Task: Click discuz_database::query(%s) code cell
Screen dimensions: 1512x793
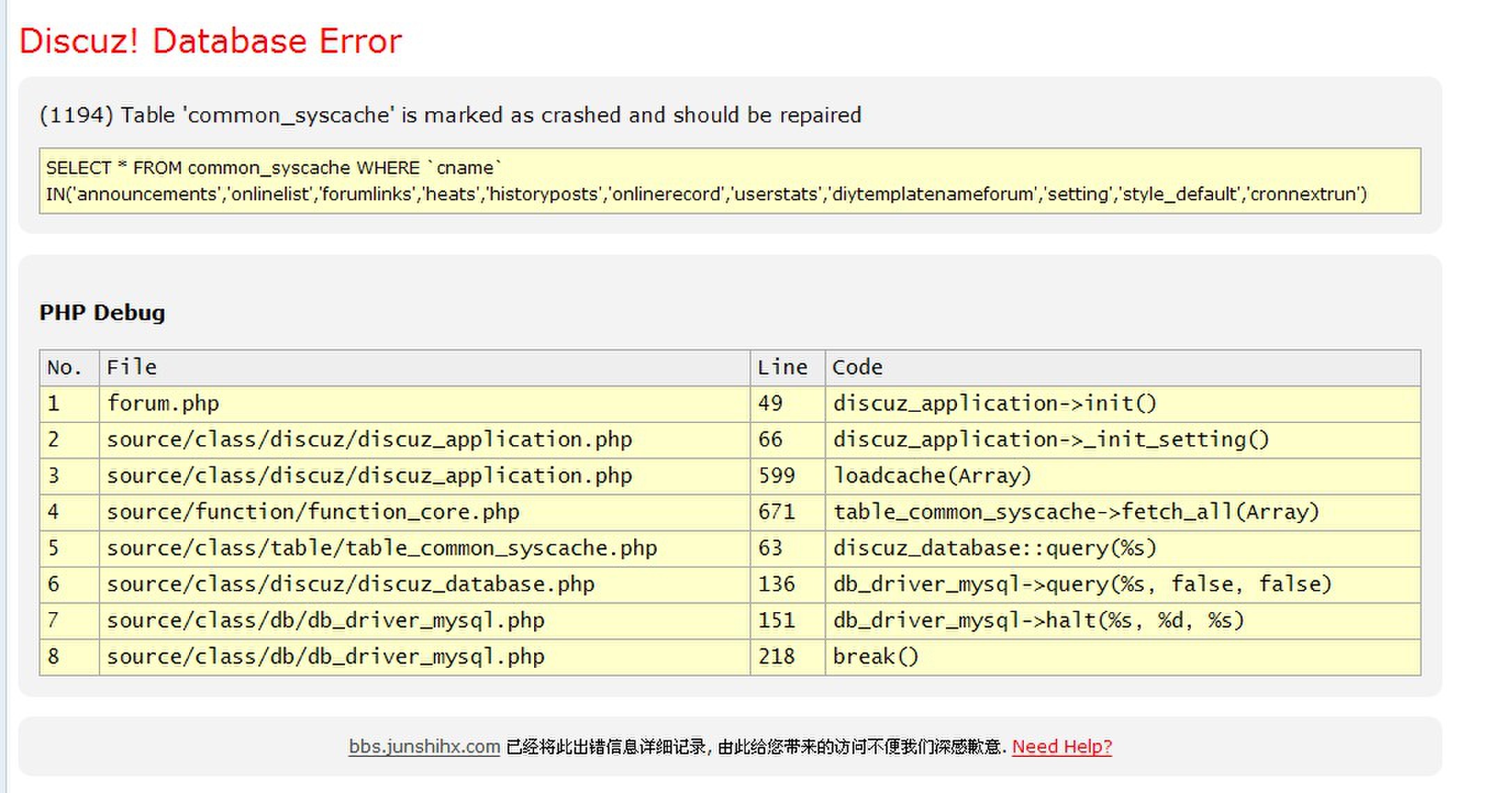Action: click(x=1123, y=549)
